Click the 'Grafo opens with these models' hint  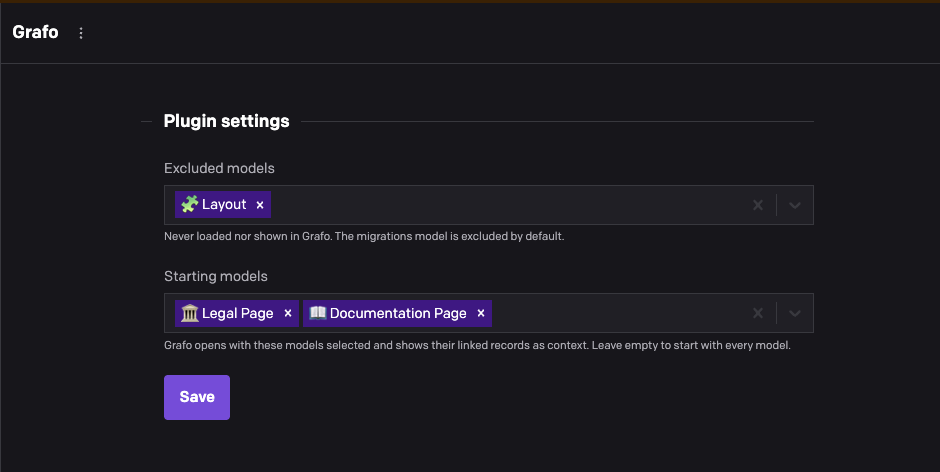click(477, 345)
